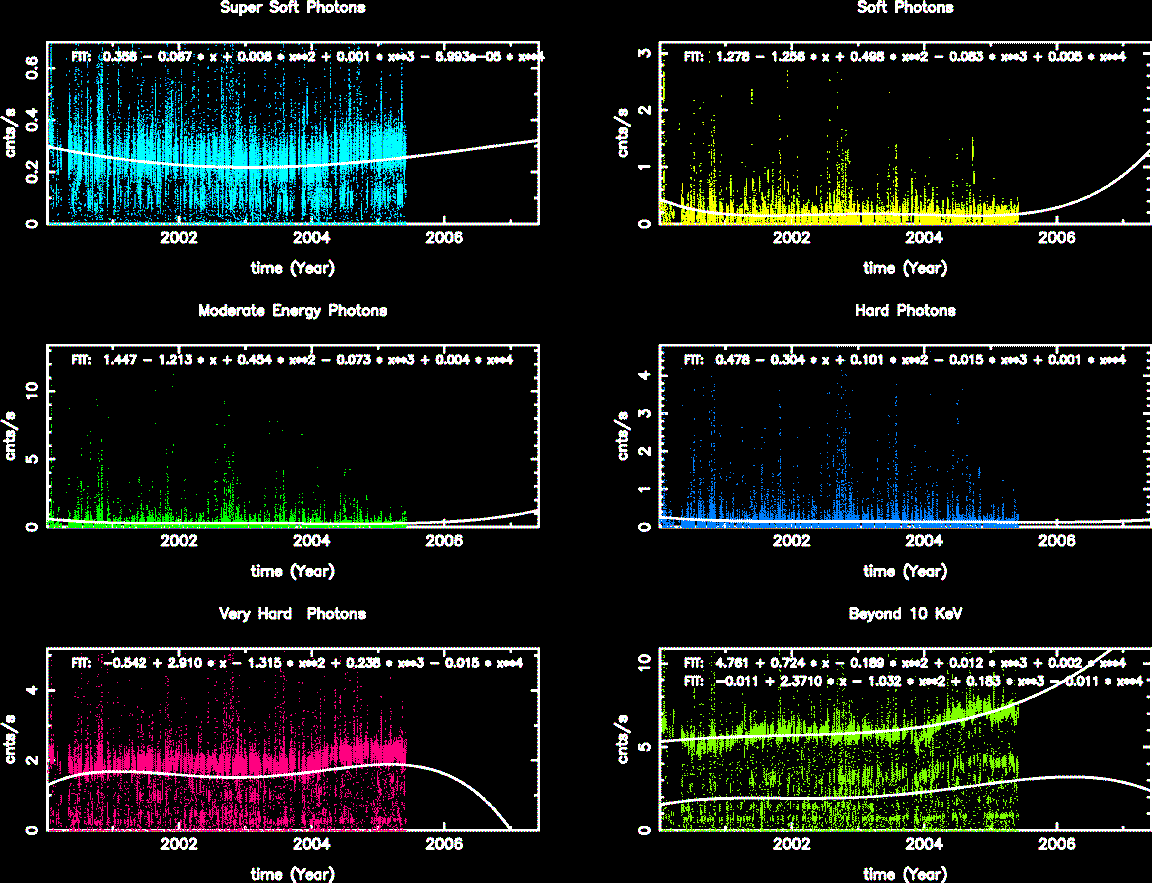Click the top FIT equation in Beyond 10 KeV plot
1152x883 pixels.
905,662
